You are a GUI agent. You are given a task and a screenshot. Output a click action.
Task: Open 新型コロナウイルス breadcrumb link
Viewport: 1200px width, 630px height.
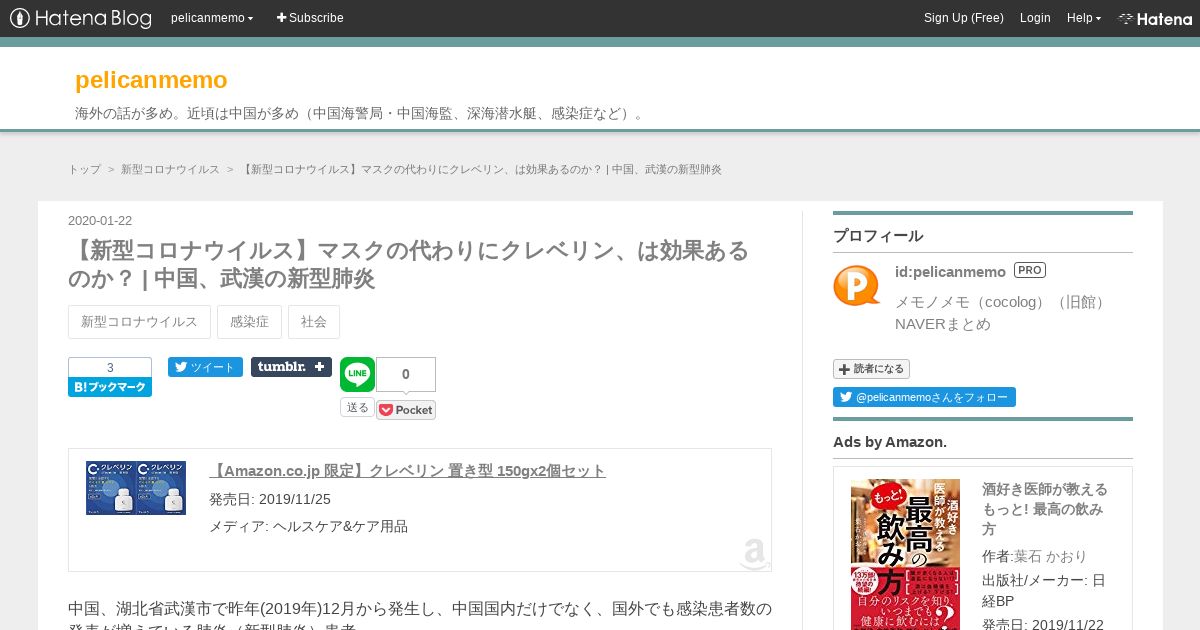click(x=170, y=170)
